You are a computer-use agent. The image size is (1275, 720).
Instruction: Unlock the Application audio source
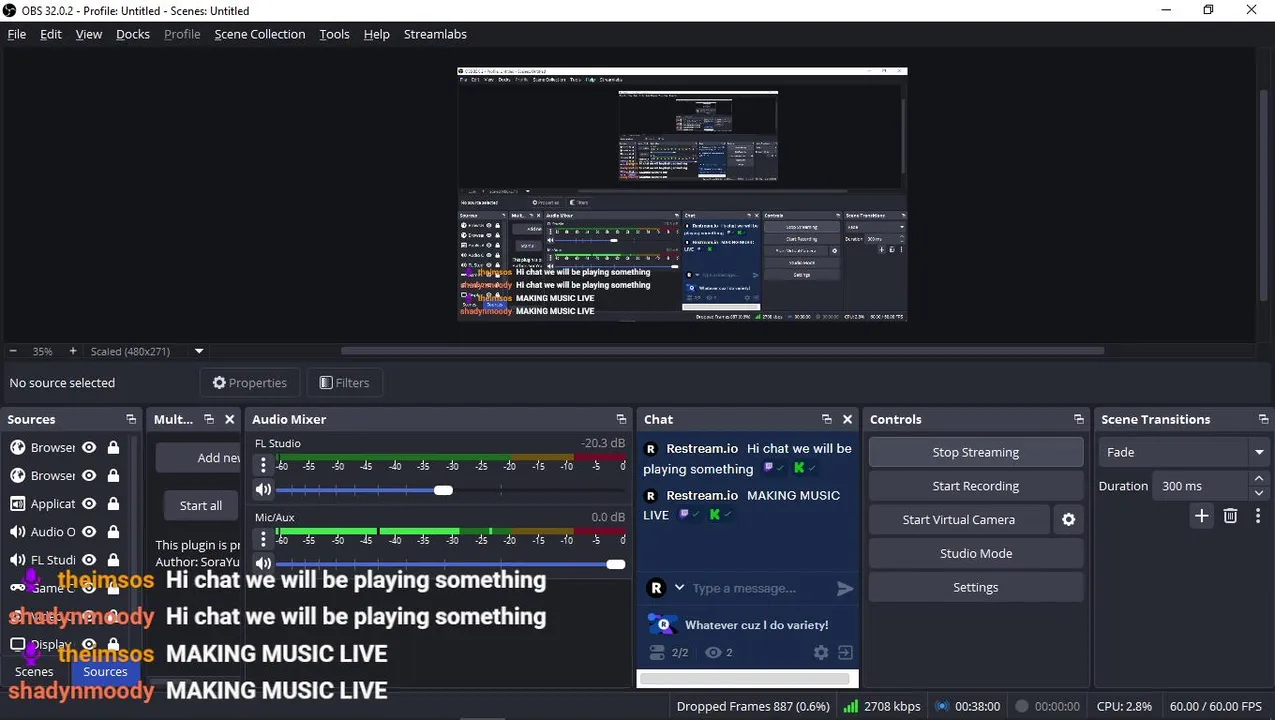[113, 504]
